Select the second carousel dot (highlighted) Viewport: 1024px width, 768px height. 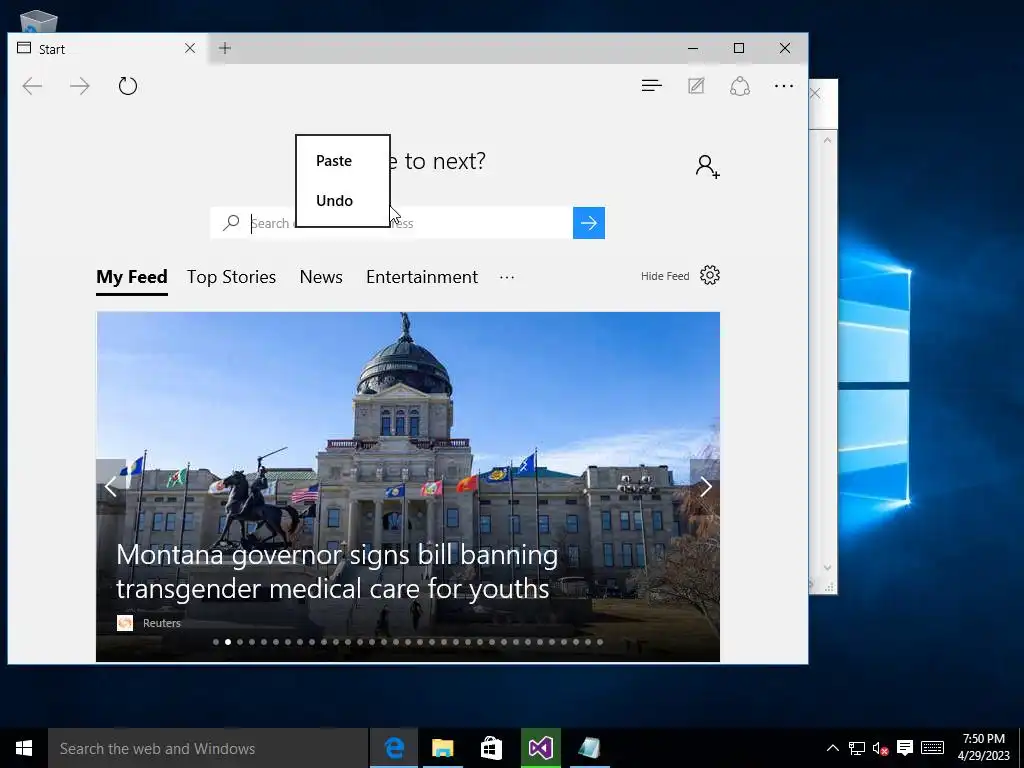[x=228, y=642]
